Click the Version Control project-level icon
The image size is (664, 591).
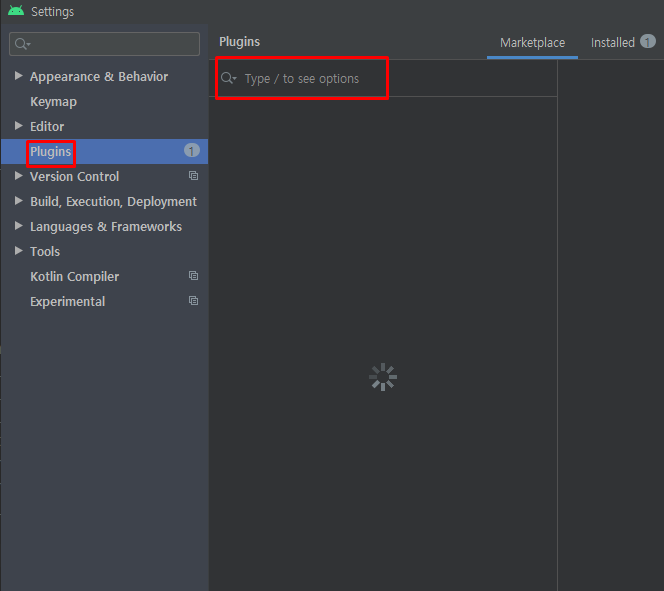(x=194, y=176)
